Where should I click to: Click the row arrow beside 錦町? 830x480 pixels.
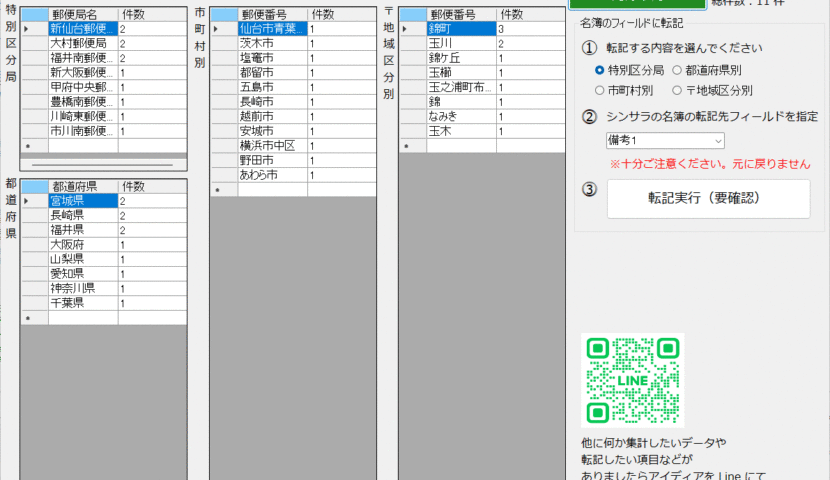click(405, 29)
